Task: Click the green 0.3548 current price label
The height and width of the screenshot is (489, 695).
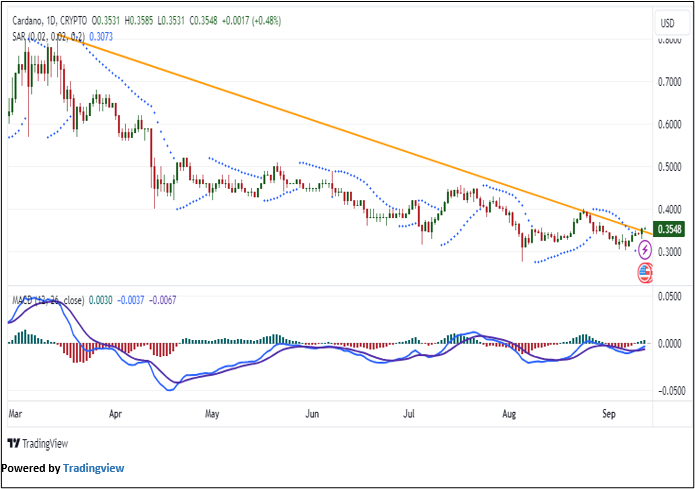Action: (x=666, y=229)
